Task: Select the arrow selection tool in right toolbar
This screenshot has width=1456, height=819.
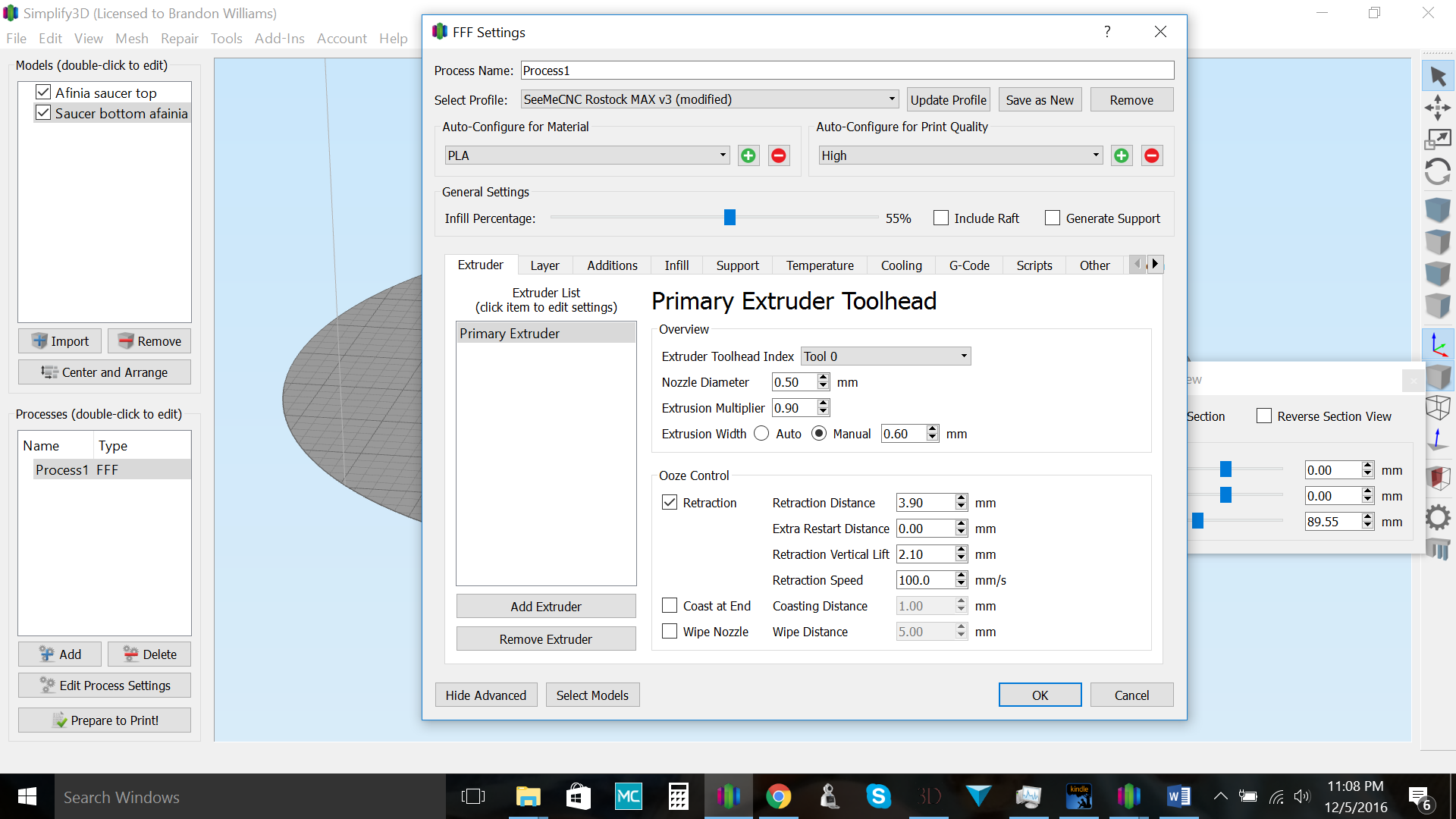Action: pos(1438,76)
